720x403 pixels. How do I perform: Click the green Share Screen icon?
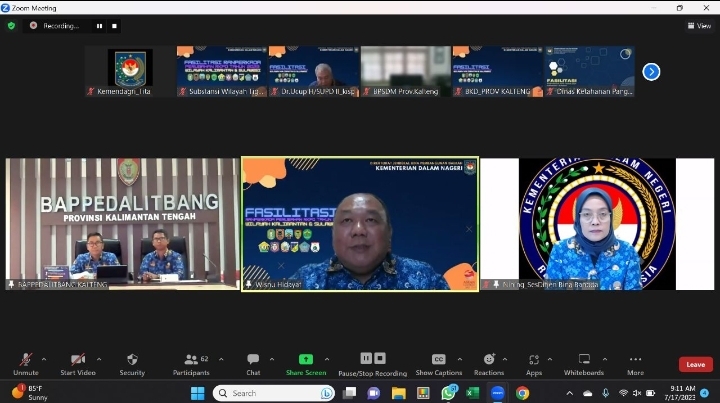click(306, 359)
